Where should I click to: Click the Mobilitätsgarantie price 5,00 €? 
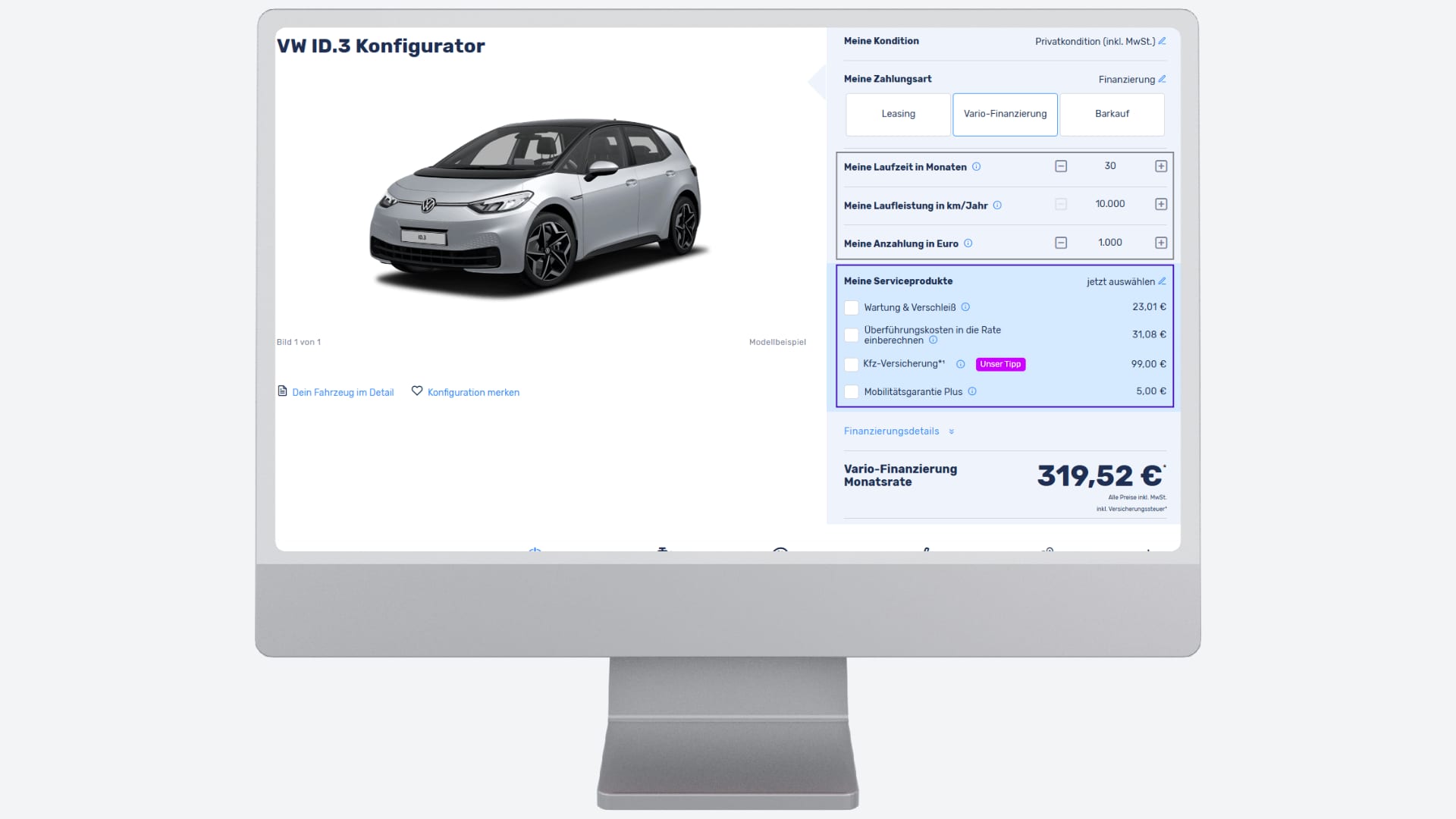(1151, 391)
